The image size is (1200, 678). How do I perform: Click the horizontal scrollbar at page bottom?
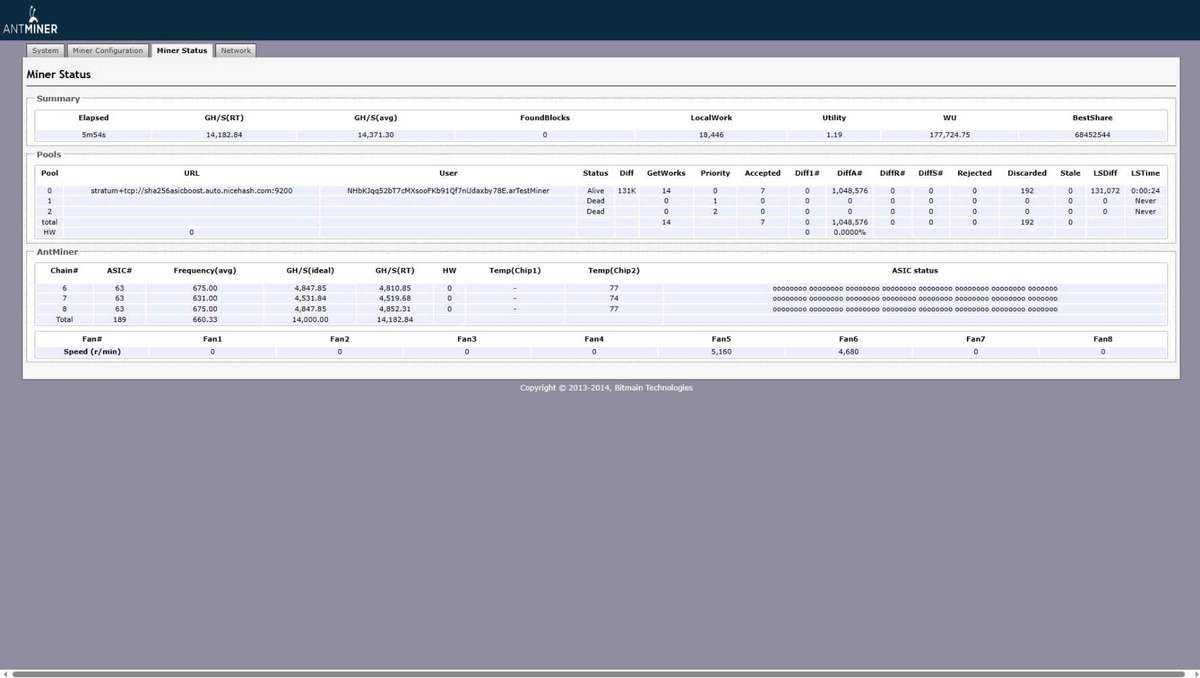click(598, 674)
